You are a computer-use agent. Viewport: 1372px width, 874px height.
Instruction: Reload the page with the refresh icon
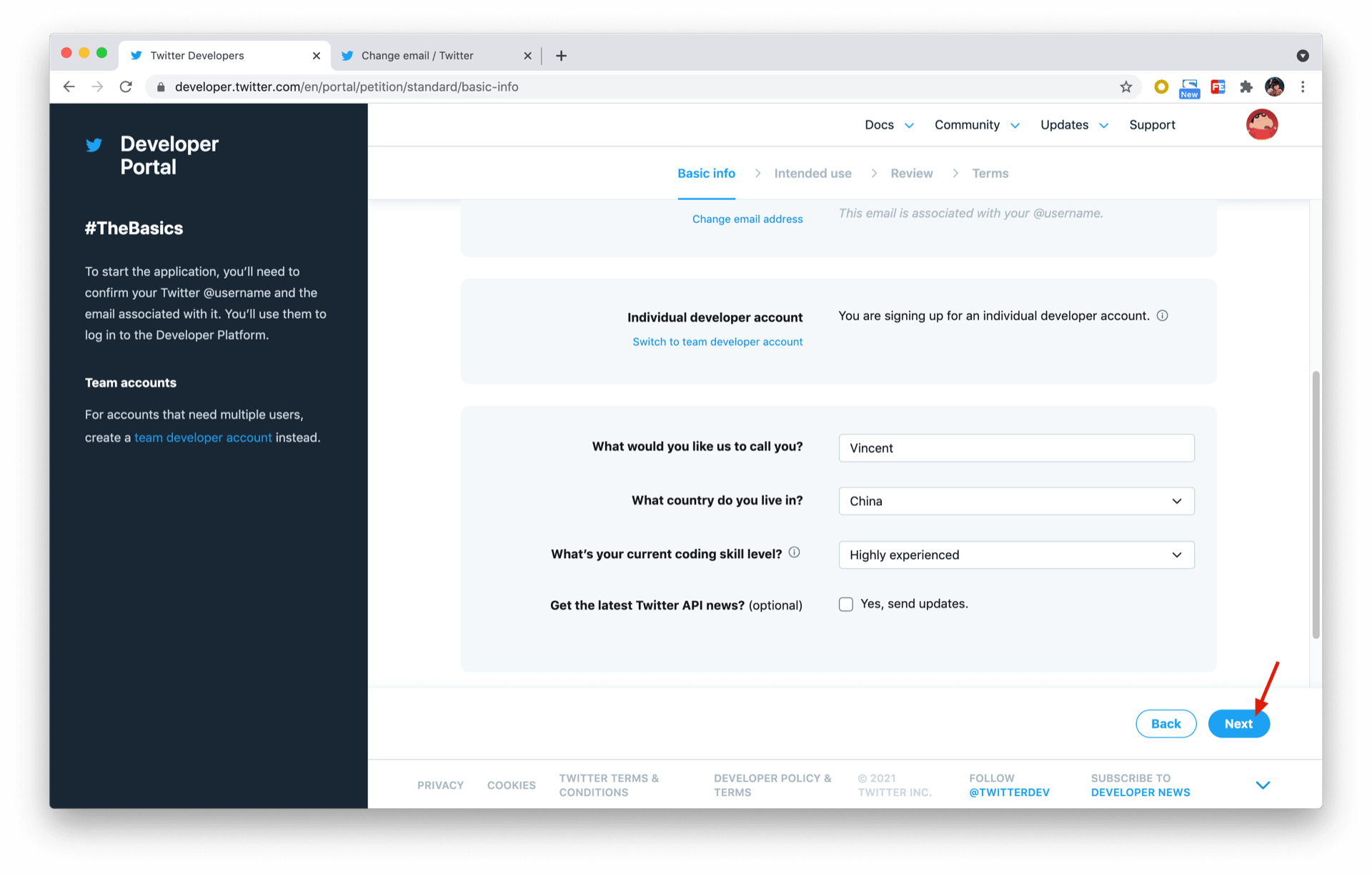(x=126, y=86)
